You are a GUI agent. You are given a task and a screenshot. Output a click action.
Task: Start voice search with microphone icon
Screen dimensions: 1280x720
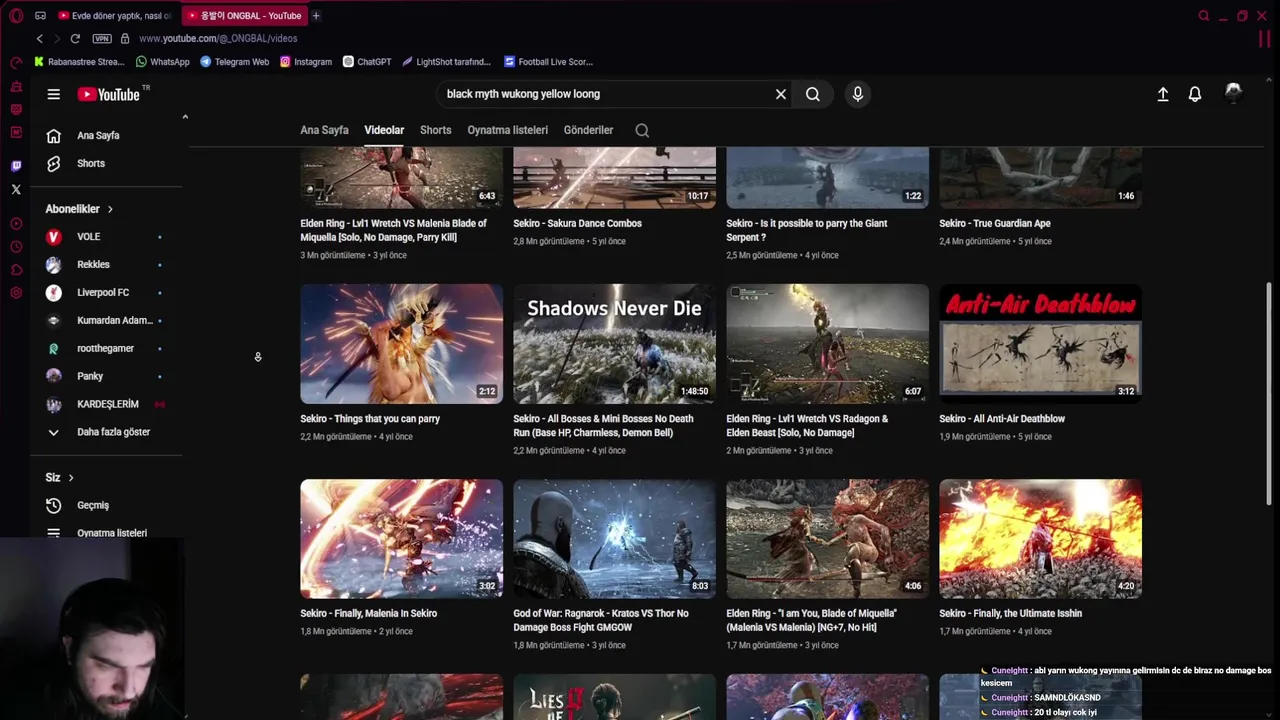(857, 94)
